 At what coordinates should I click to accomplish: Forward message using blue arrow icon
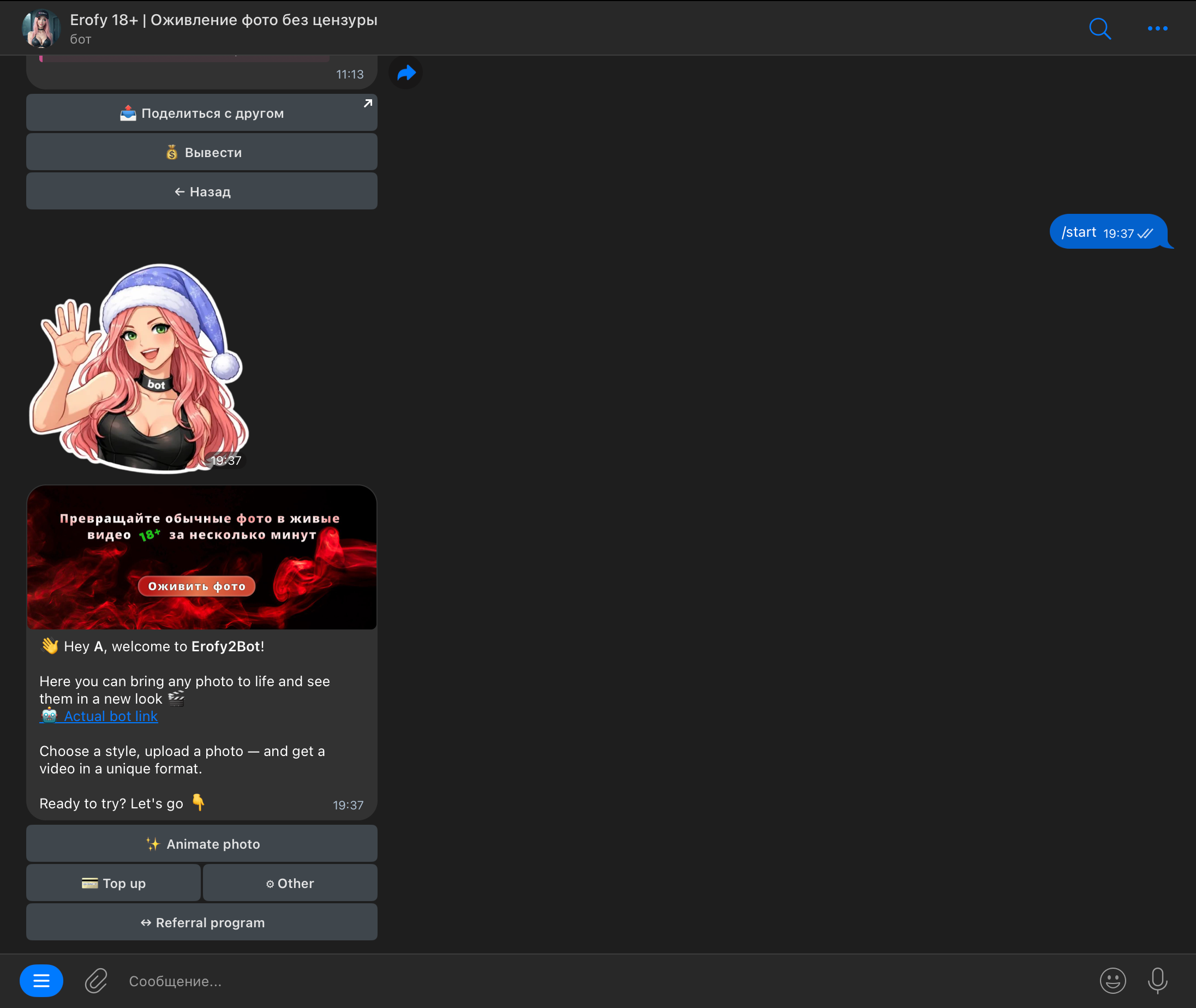[406, 73]
